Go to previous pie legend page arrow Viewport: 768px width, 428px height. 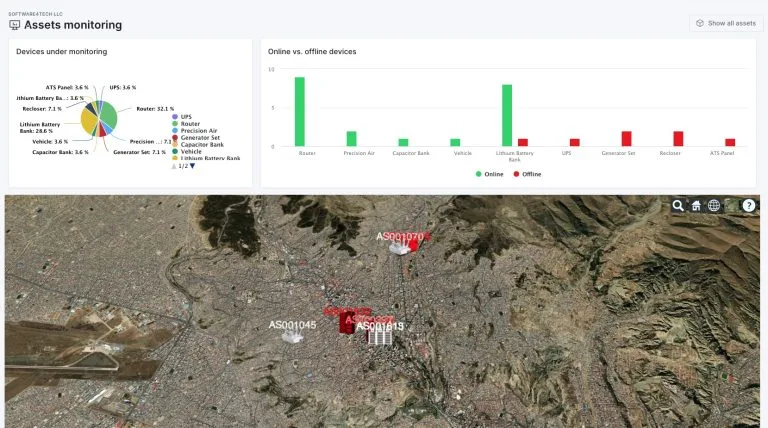[x=173, y=166]
